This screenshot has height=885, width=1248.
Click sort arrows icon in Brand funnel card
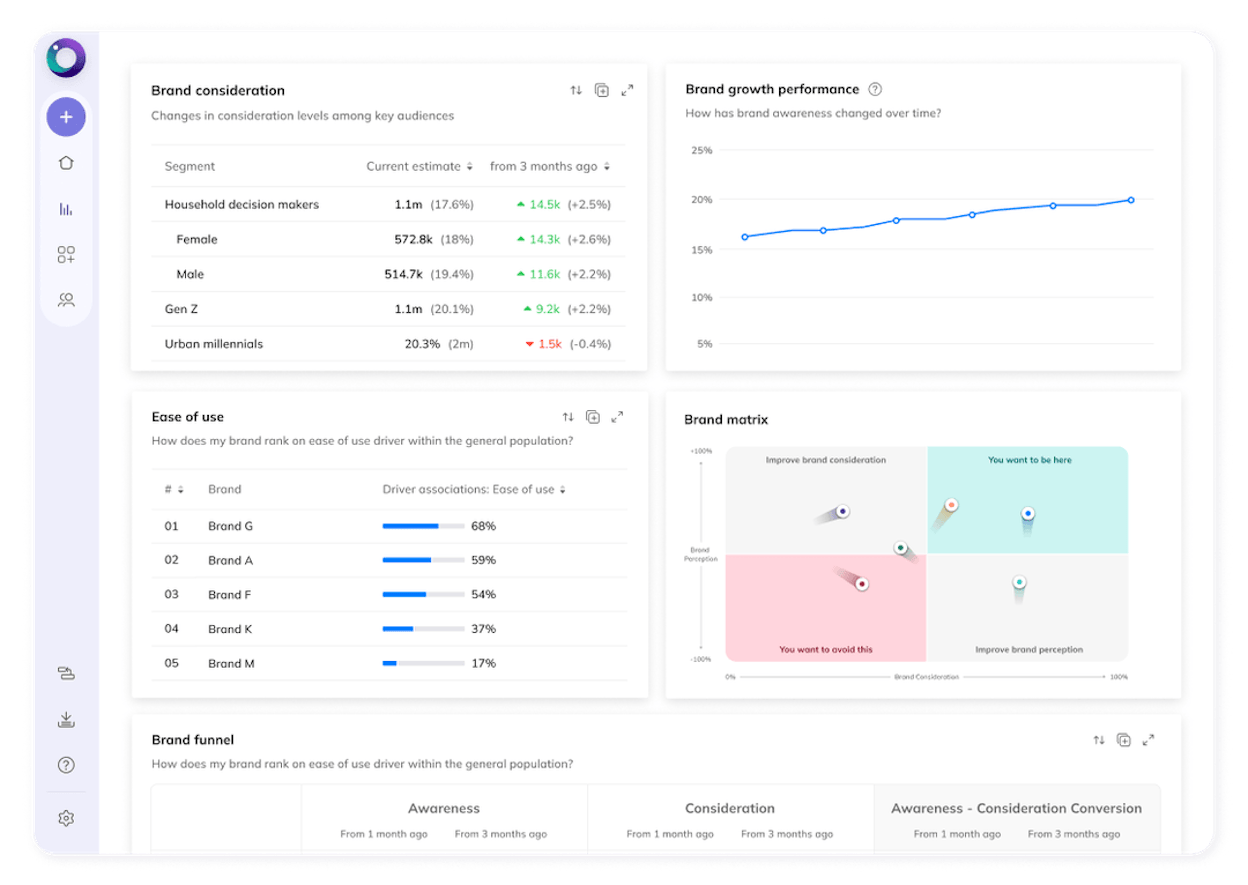1099,740
